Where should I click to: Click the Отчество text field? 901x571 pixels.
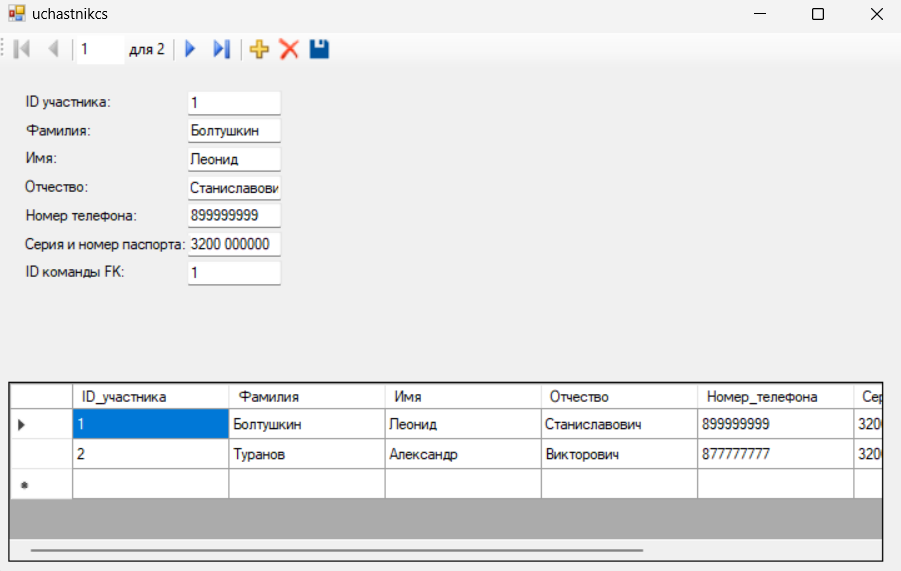point(234,188)
